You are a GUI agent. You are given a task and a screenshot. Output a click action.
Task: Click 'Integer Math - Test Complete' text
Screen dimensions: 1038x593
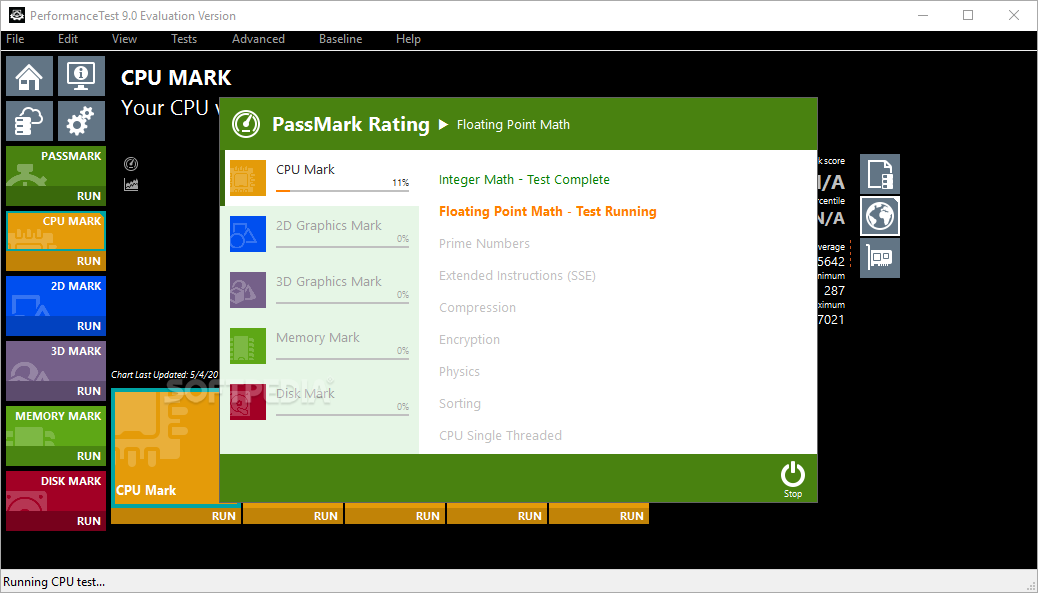(524, 179)
